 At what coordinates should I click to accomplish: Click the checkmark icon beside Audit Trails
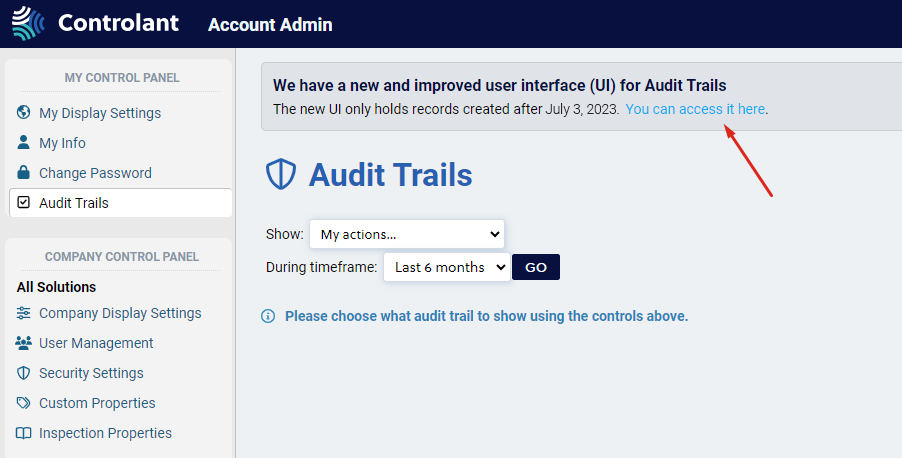[24, 203]
